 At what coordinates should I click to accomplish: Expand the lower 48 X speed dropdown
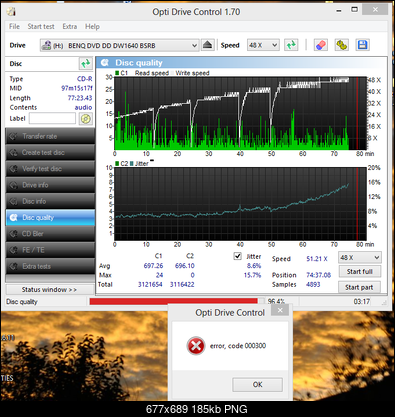pos(360,258)
